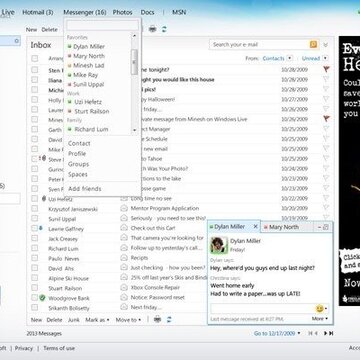Open the Messenger (16) menu
This screenshot has width=360, height=360.
click(x=85, y=12)
